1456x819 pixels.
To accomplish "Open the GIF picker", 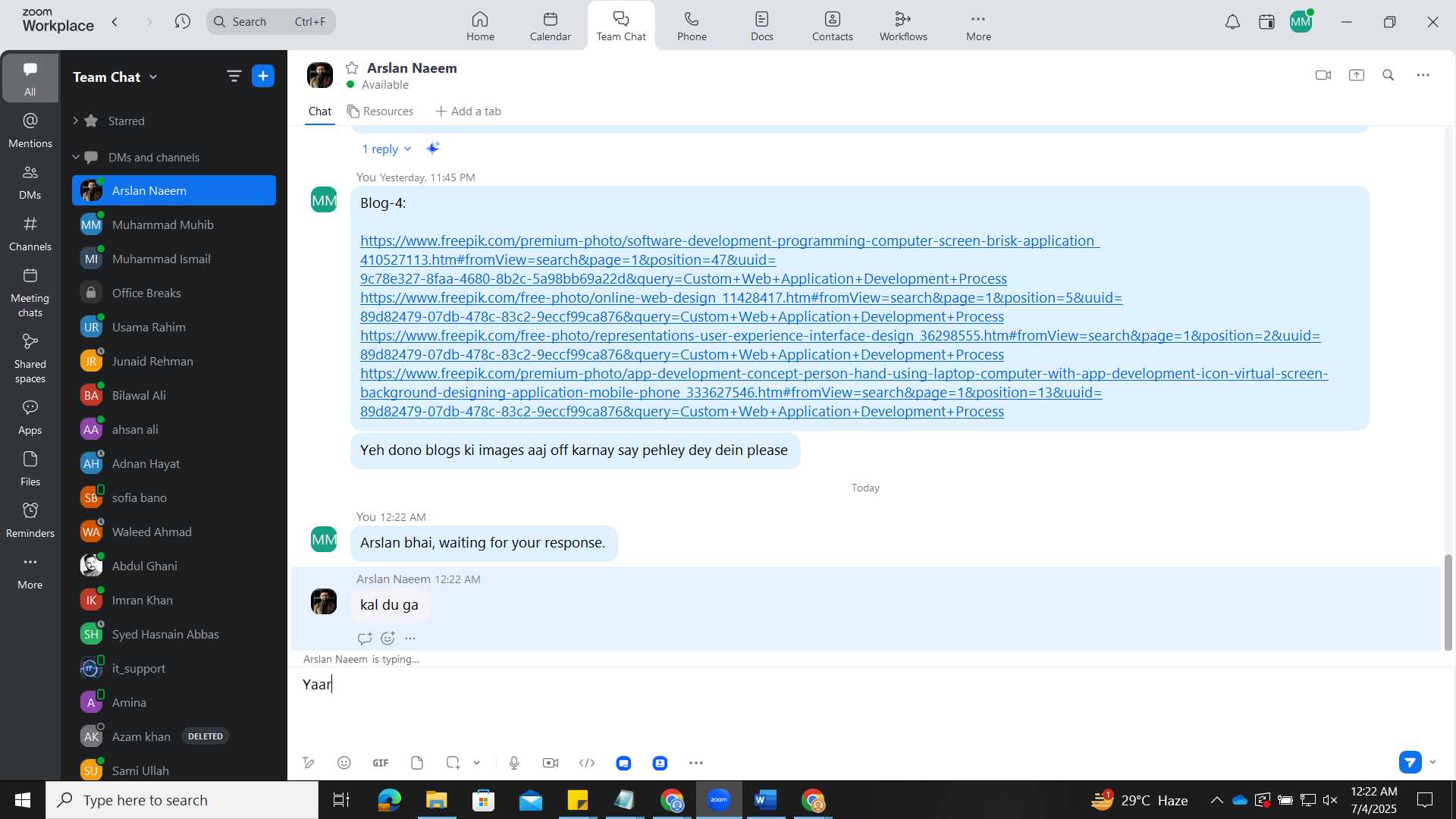I will pos(381,763).
